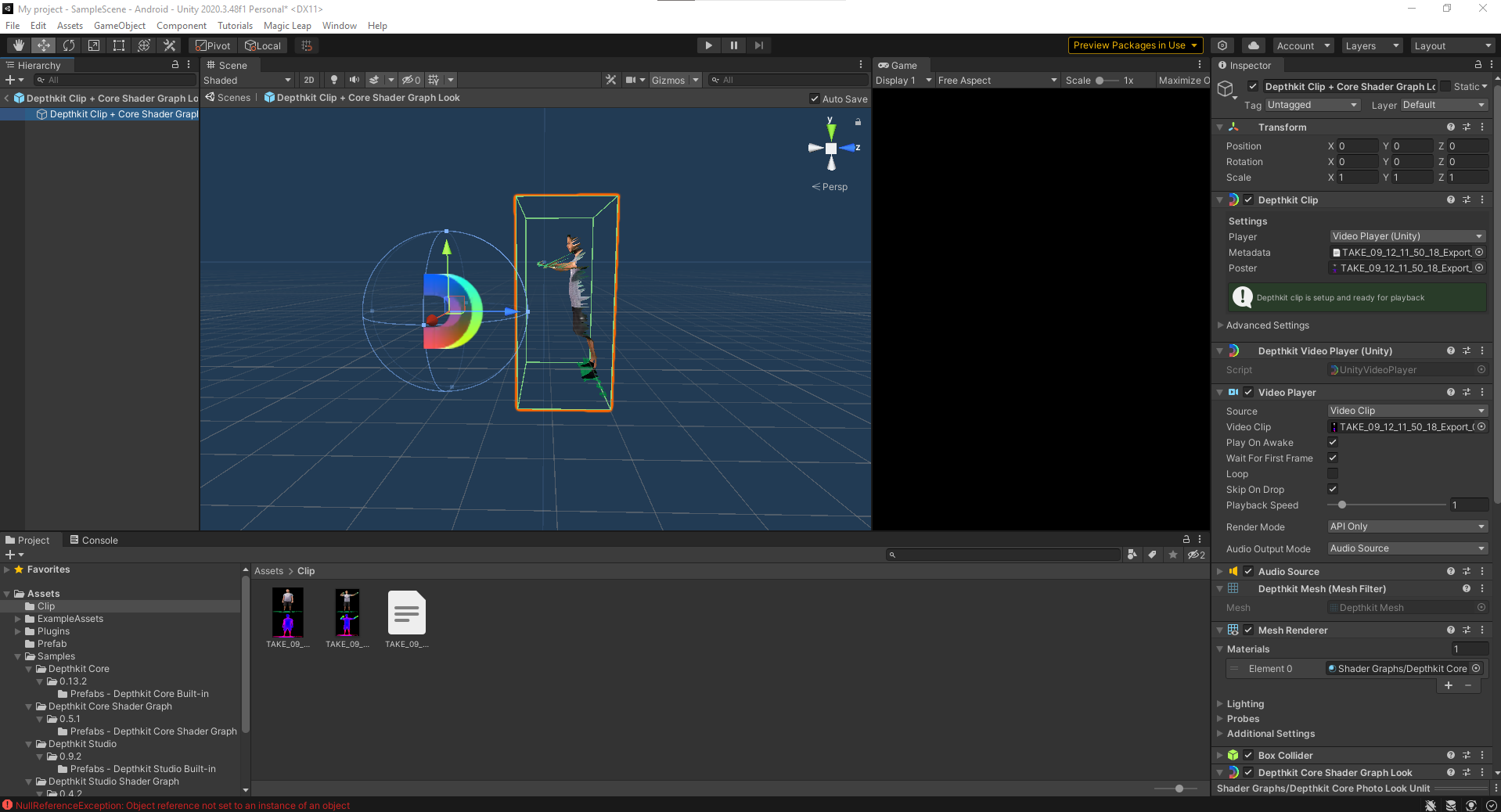Open the Cloud services icon

pyautogui.click(x=1254, y=45)
